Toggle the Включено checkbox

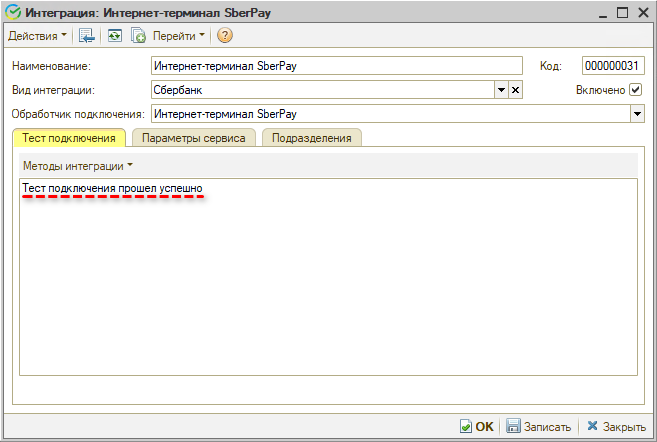635,90
